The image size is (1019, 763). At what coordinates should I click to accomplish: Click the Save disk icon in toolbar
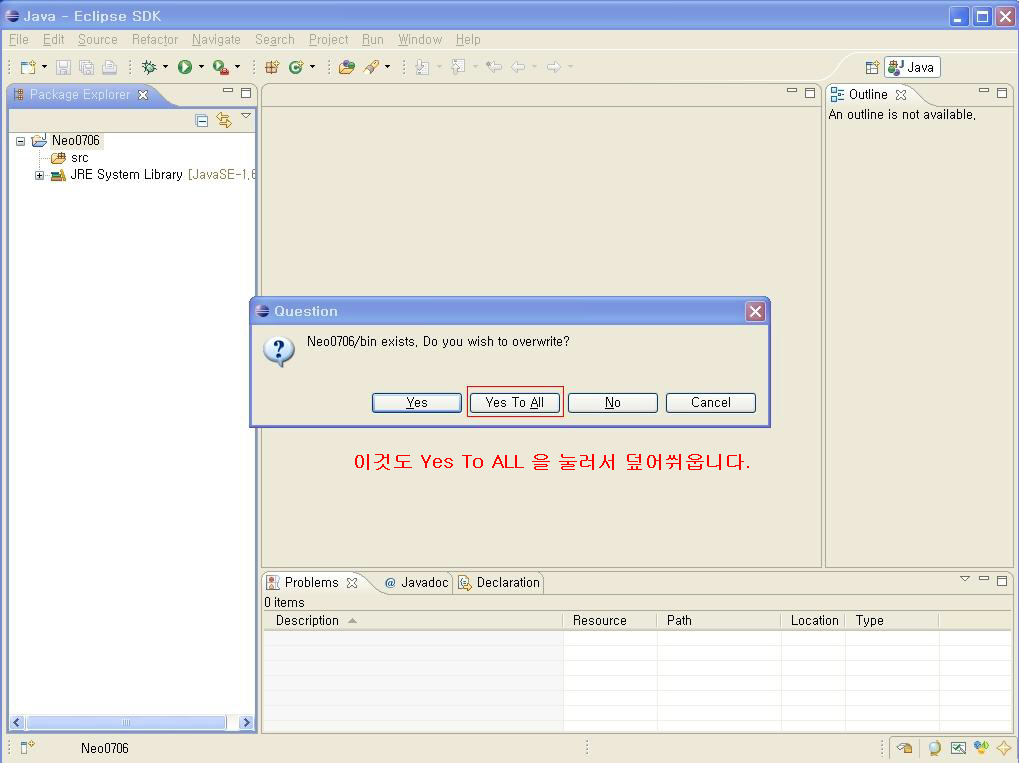coord(63,67)
